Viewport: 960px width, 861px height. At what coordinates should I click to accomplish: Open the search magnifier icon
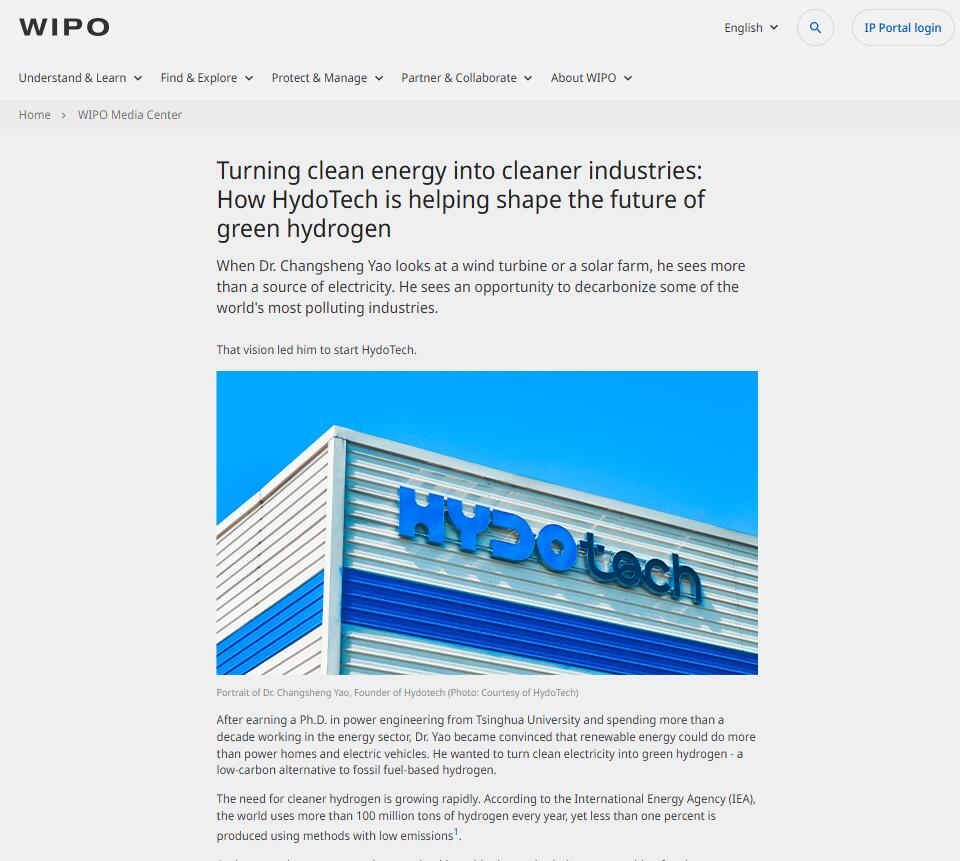point(815,28)
